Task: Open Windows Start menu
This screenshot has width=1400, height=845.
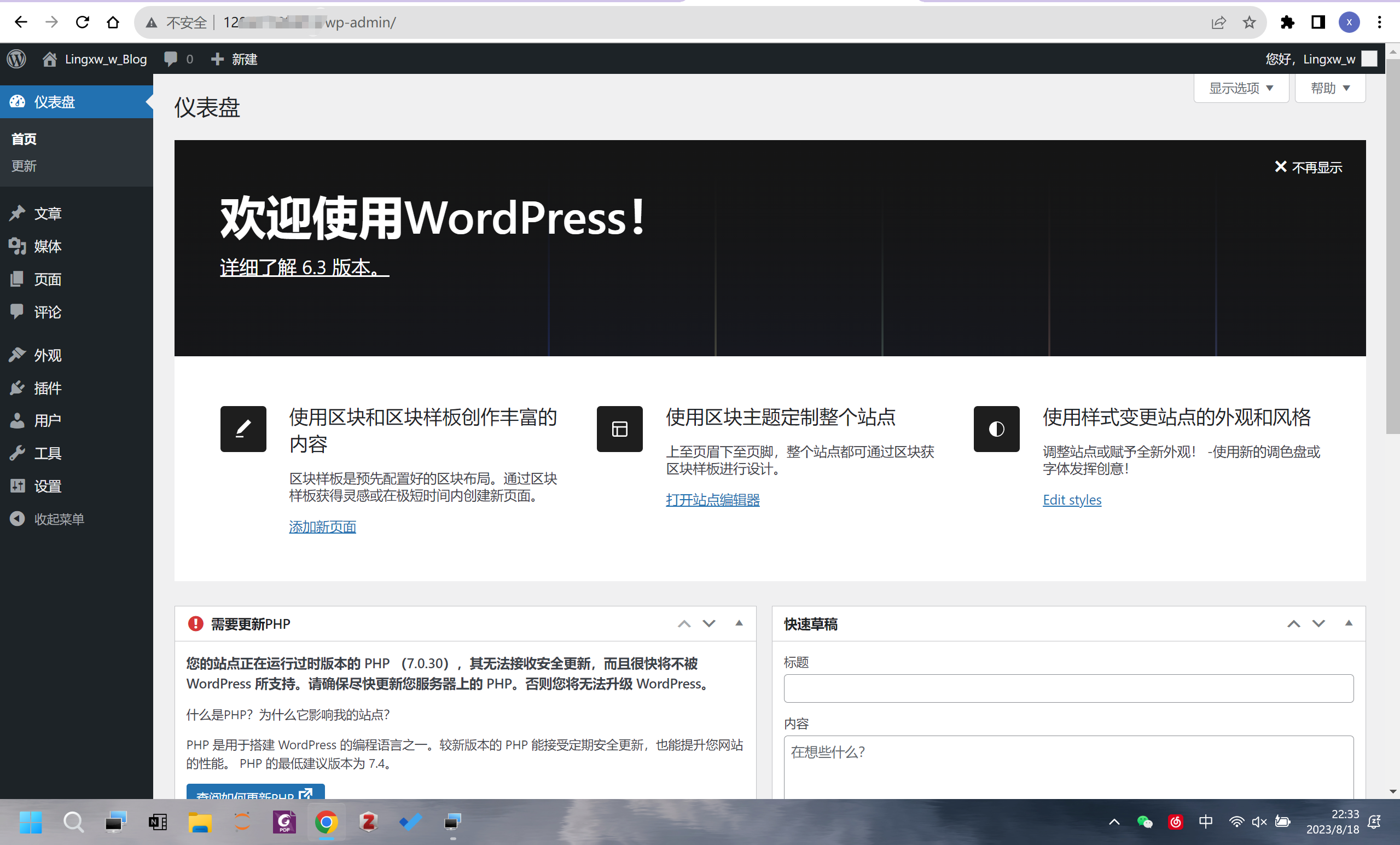Action: 31,821
